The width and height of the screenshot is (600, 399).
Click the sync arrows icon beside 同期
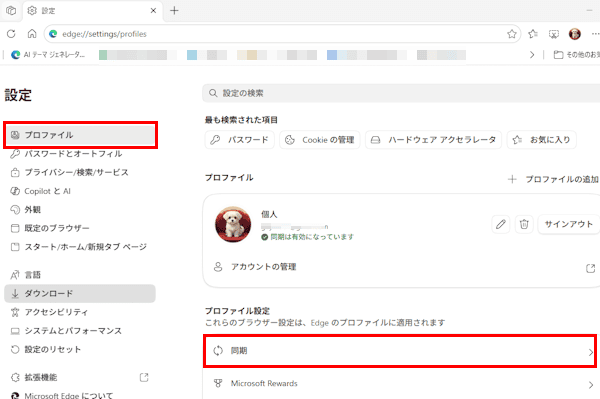coord(218,351)
